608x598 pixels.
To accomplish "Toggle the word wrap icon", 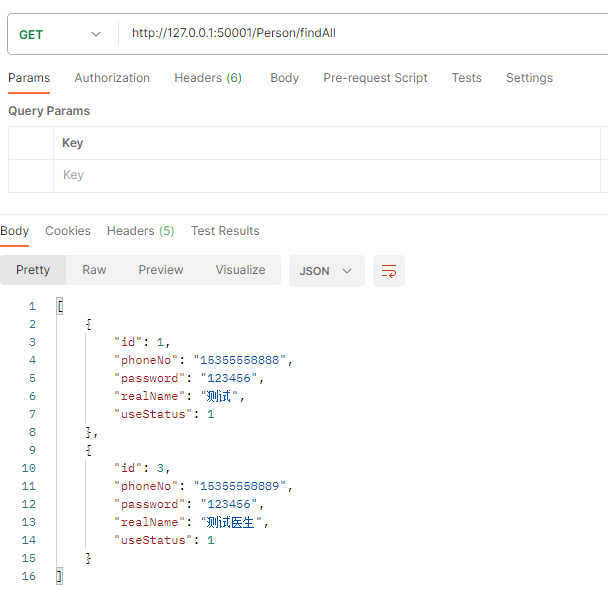I will (x=389, y=271).
